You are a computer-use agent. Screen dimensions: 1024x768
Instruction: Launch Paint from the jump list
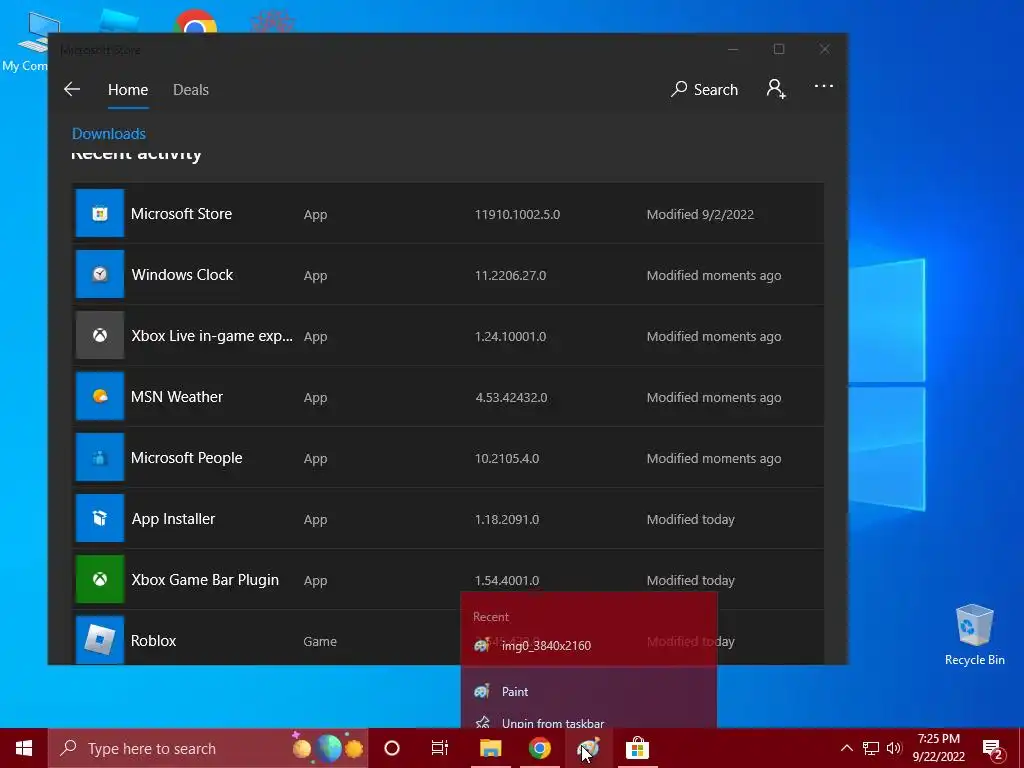click(x=588, y=691)
